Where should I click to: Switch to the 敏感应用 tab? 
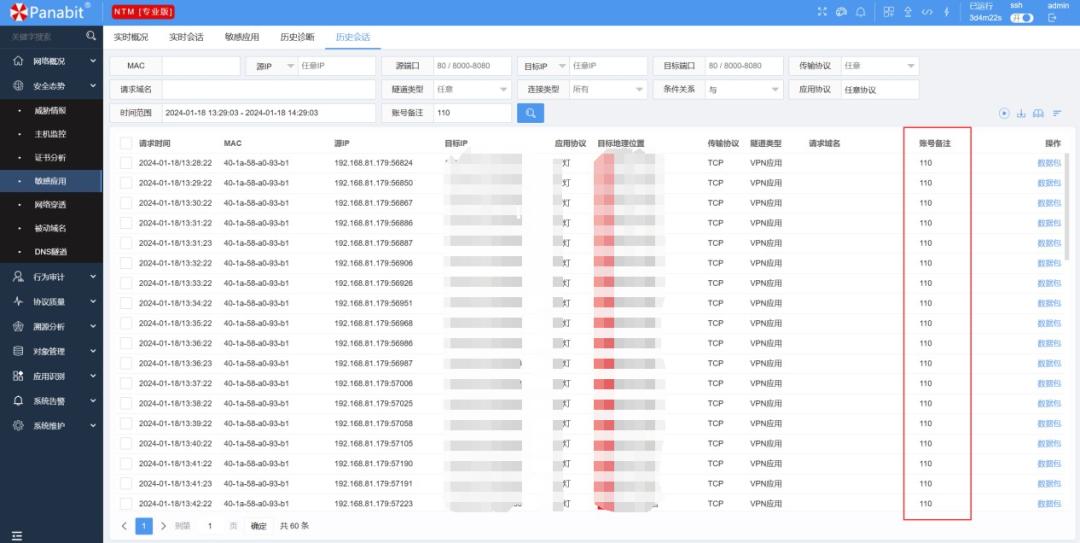[x=242, y=37]
